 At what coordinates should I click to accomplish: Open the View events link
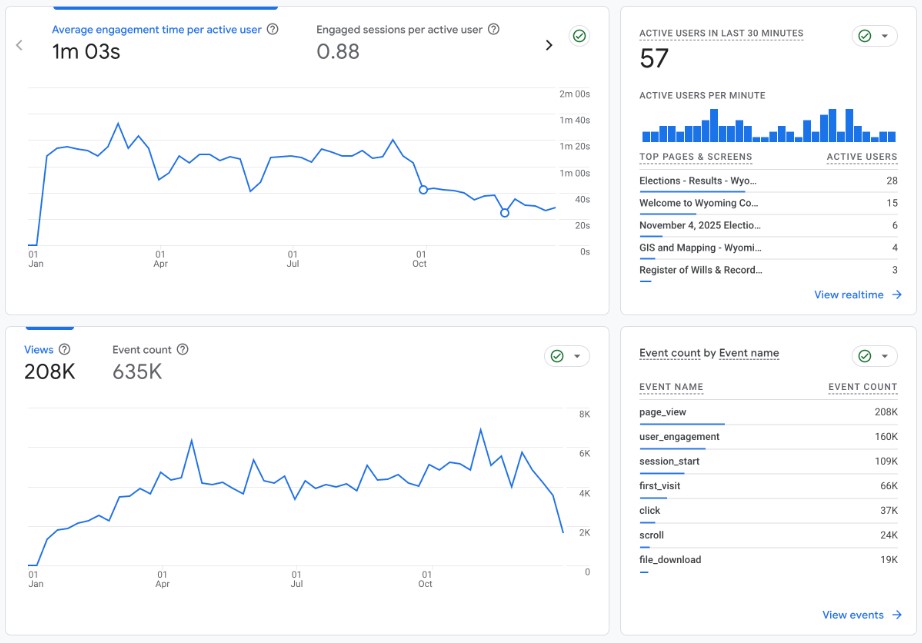852,615
